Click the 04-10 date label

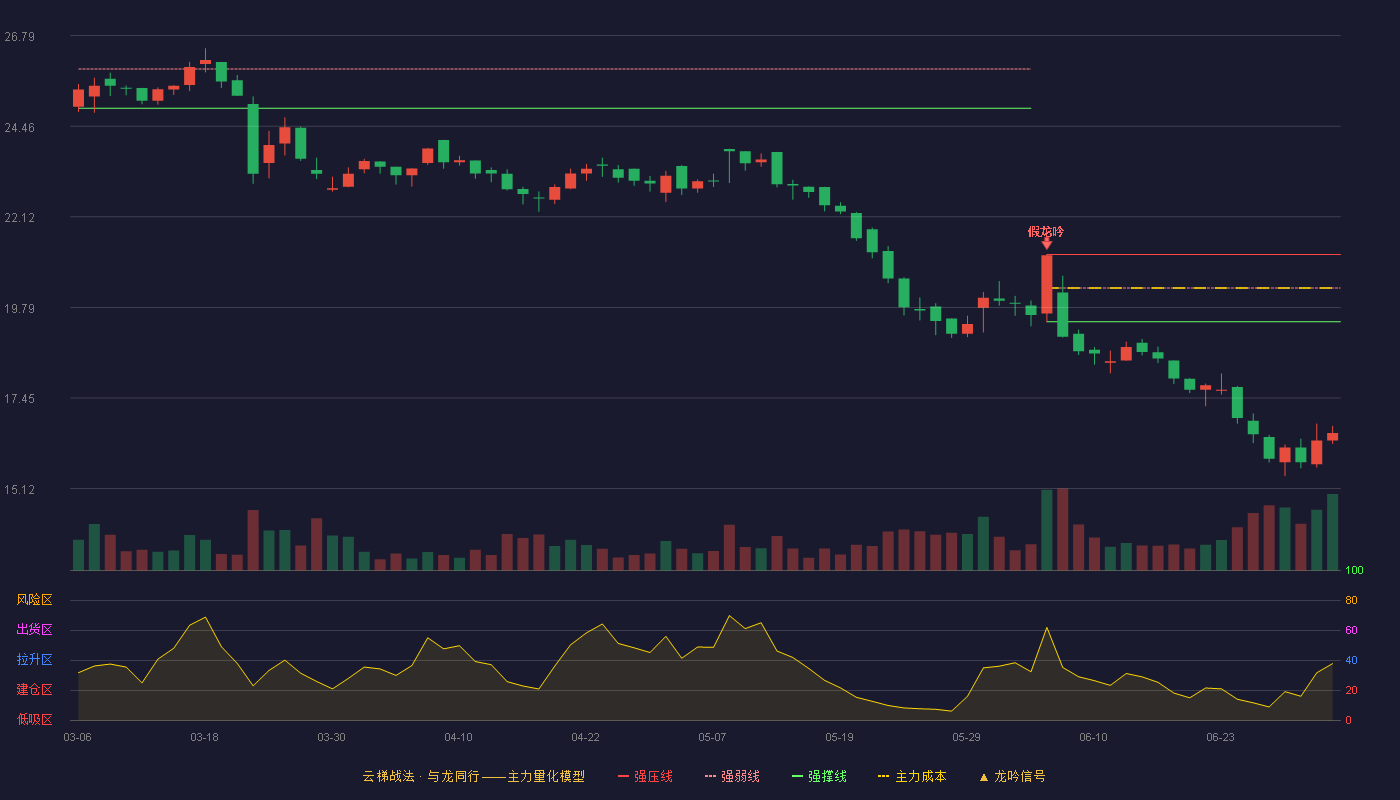pyautogui.click(x=458, y=737)
